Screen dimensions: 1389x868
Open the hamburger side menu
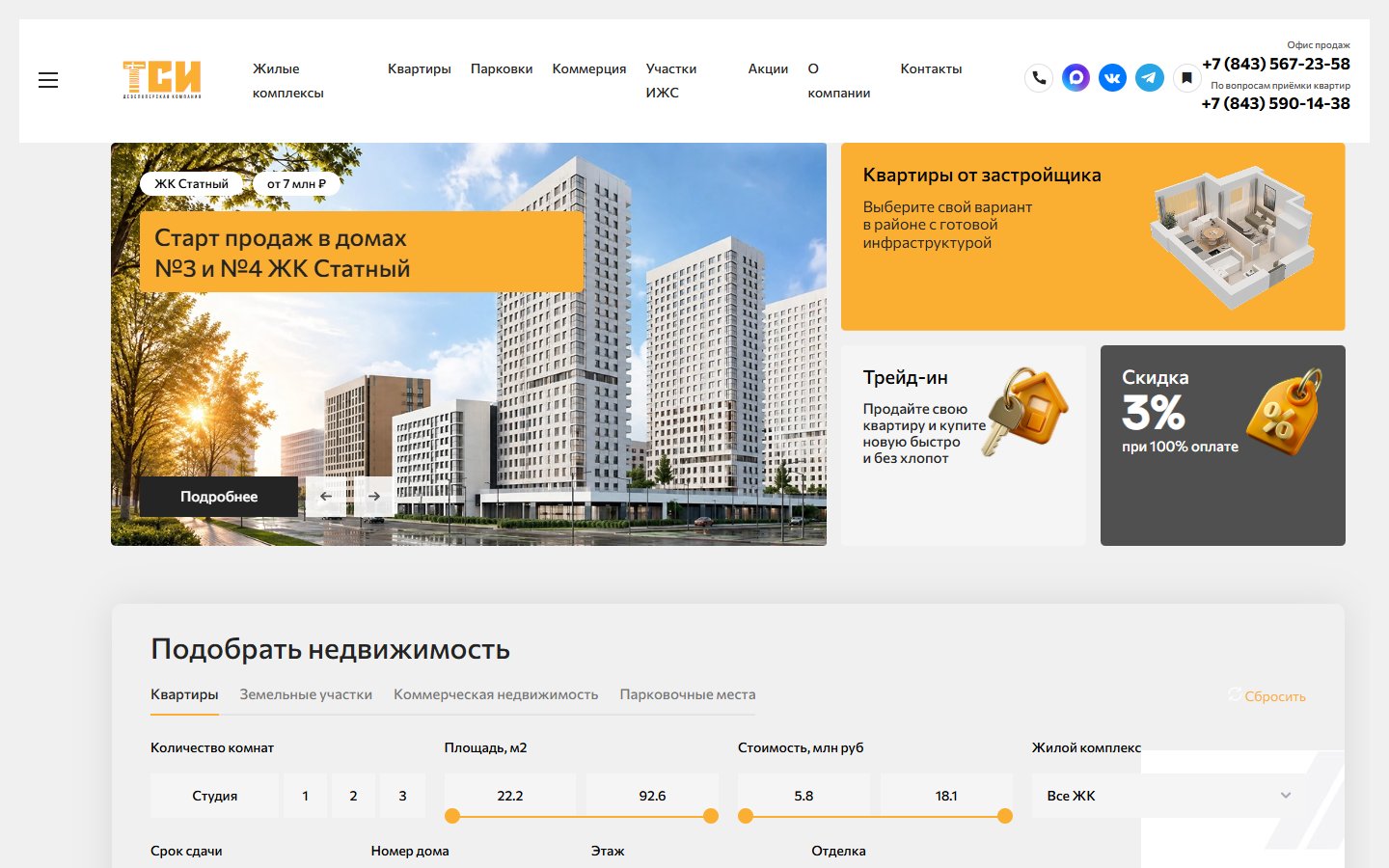tap(48, 80)
